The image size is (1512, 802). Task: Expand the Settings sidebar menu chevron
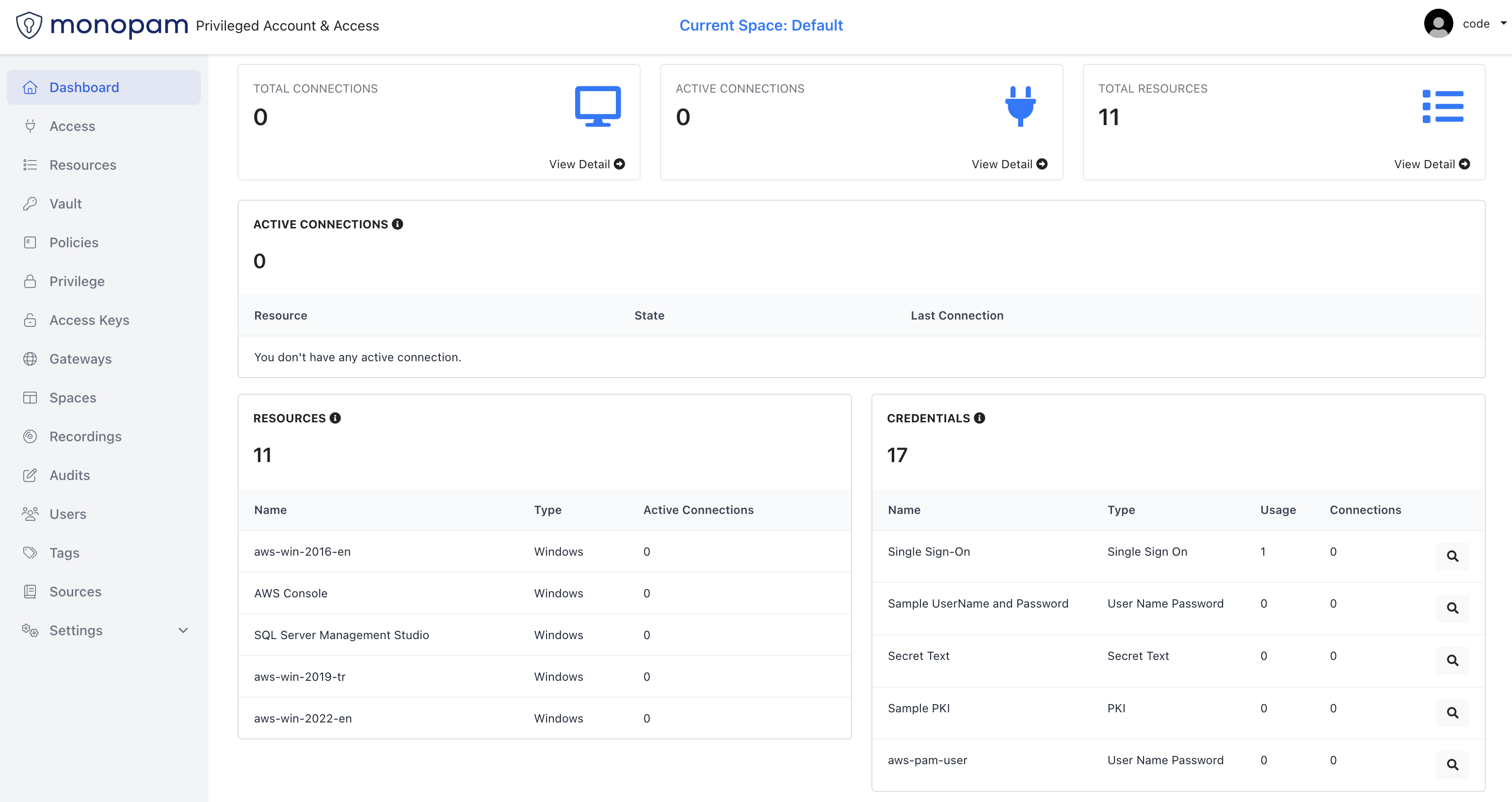point(183,630)
